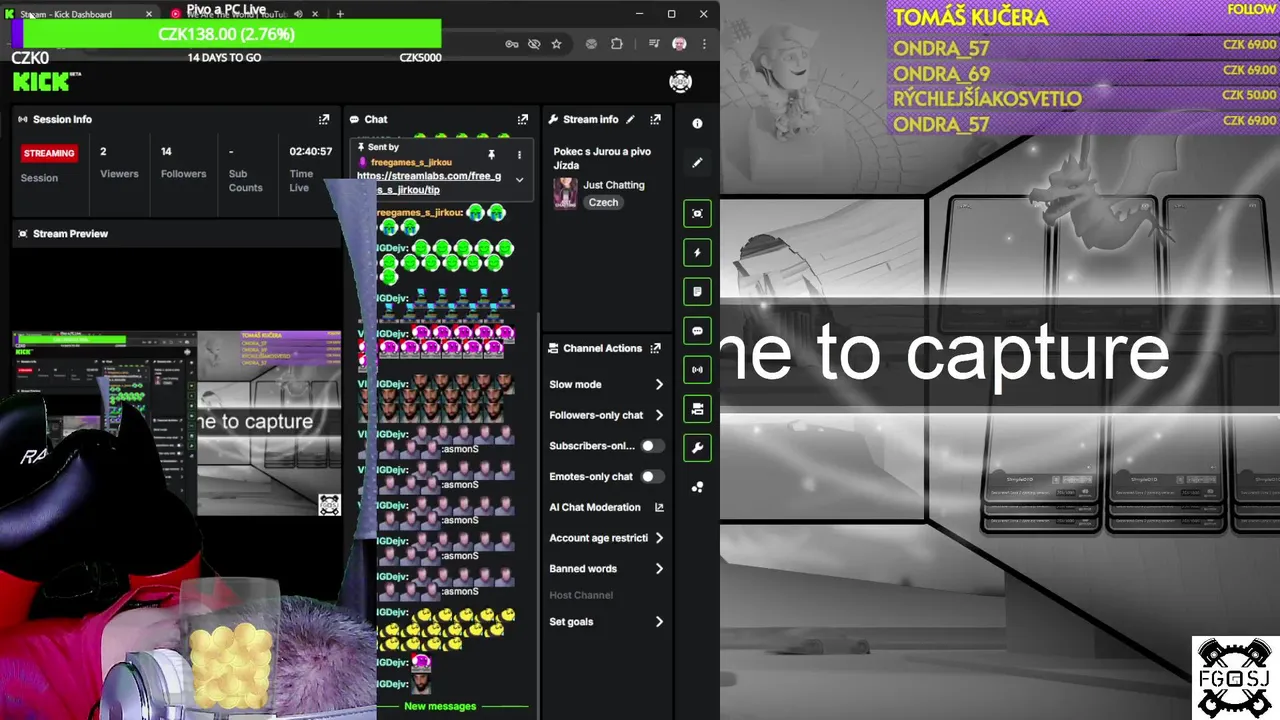Open the Kick profile avatar menu

tap(680, 82)
